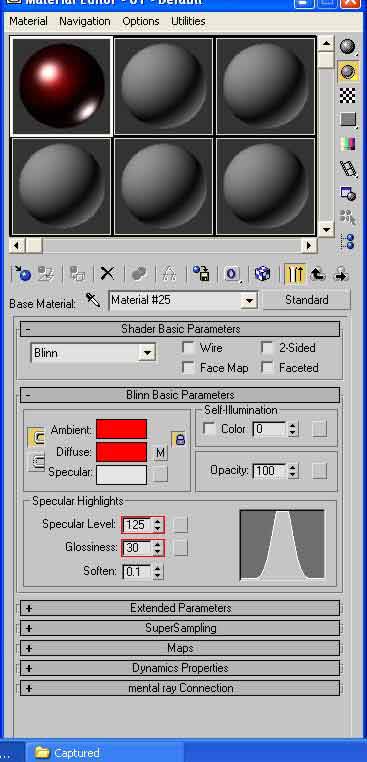Expand the Extended Parameters rollout
The width and height of the screenshot is (367, 762).
pos(180,608)
